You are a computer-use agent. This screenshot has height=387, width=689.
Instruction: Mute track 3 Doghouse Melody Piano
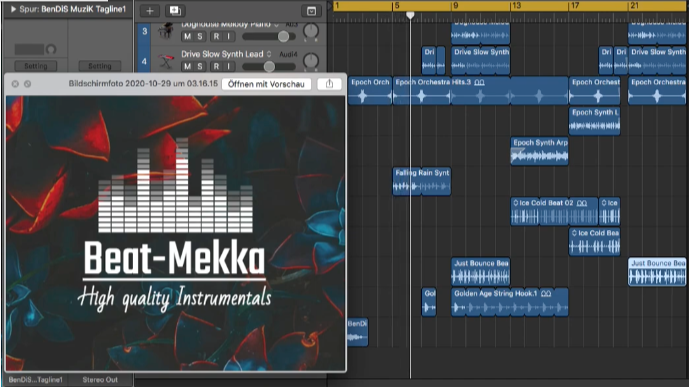[188, 36]
